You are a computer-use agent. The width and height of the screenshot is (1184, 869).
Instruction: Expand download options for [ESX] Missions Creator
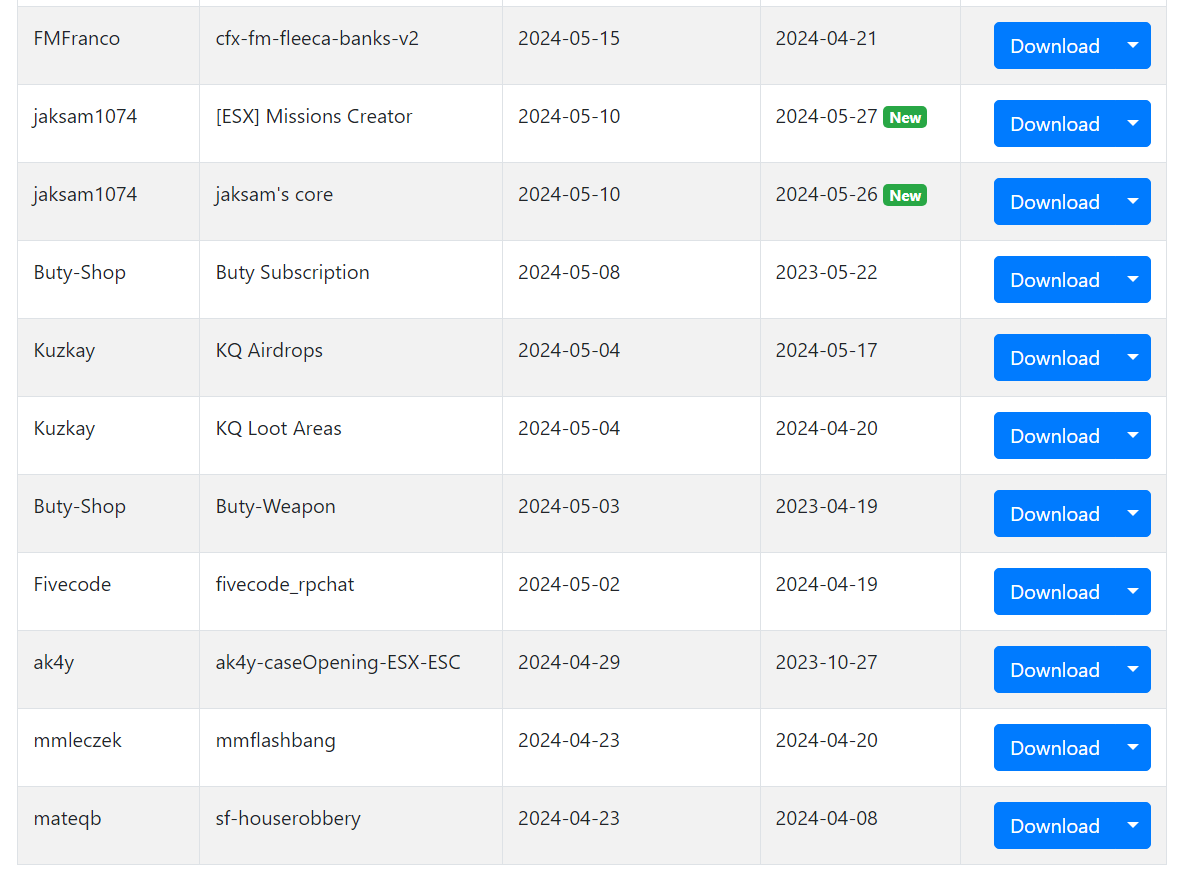1133,124
